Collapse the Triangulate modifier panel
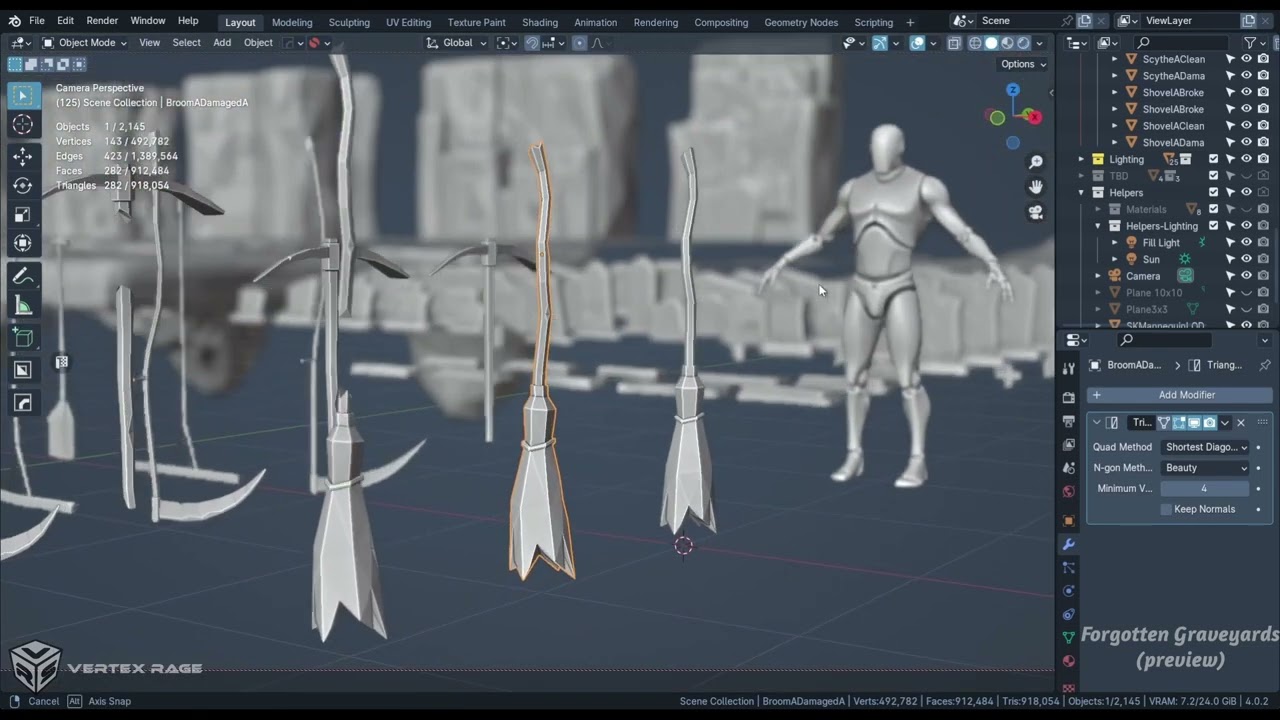This screenshot has height=720, width=1280. pos(1097,423)
